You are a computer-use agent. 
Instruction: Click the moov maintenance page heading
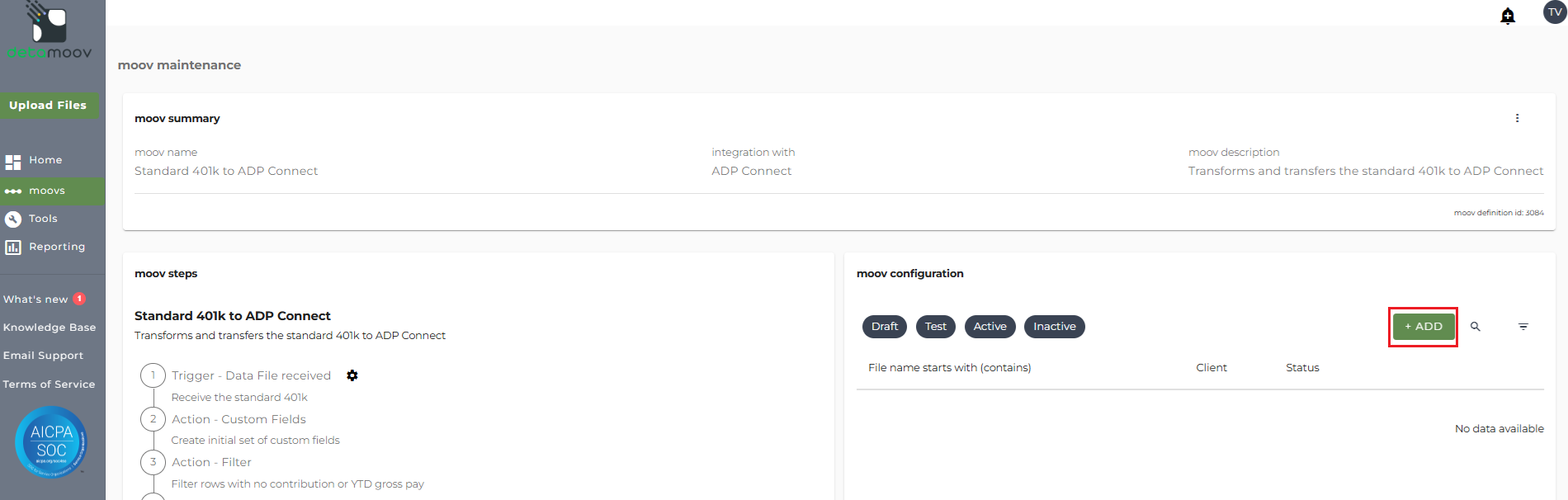179,65
